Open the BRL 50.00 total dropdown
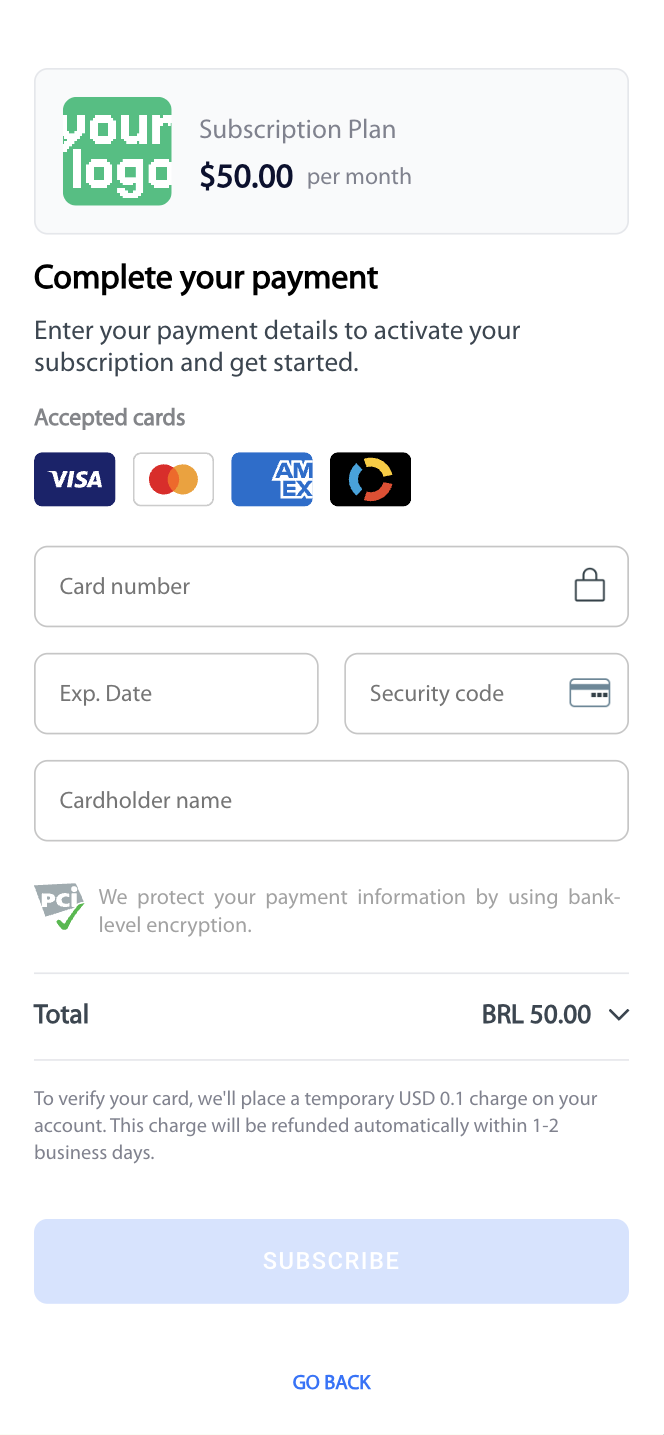 pyautogui.click(x=537, y=1015)
